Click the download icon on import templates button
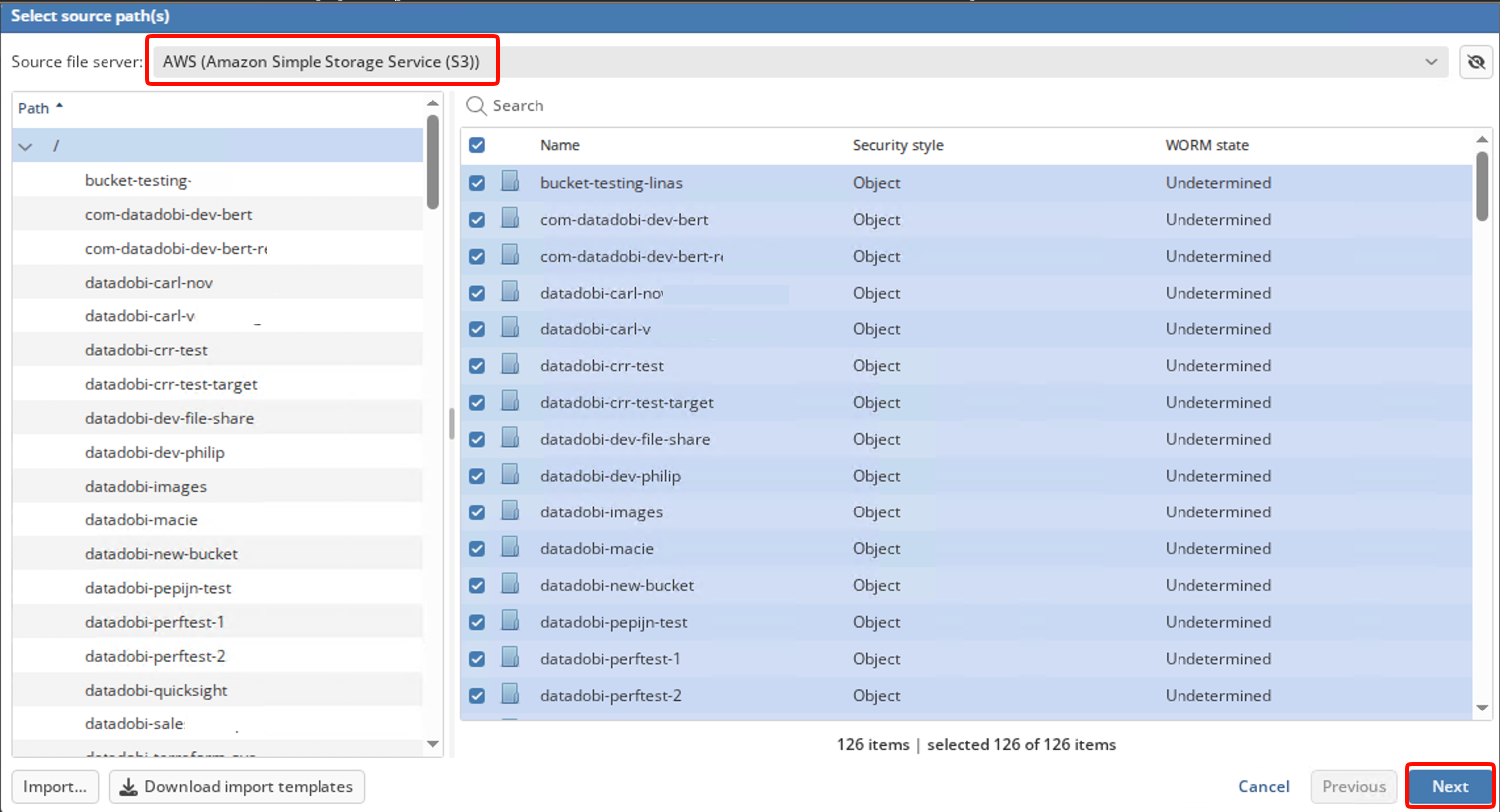The width and height of the screenshot is (1500, 812). point(129,787)
